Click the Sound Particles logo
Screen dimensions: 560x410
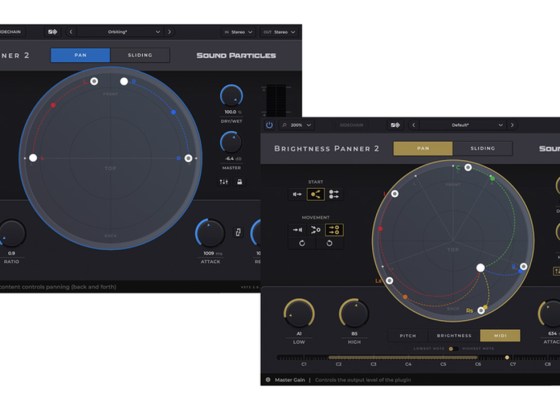click(236, 55)
